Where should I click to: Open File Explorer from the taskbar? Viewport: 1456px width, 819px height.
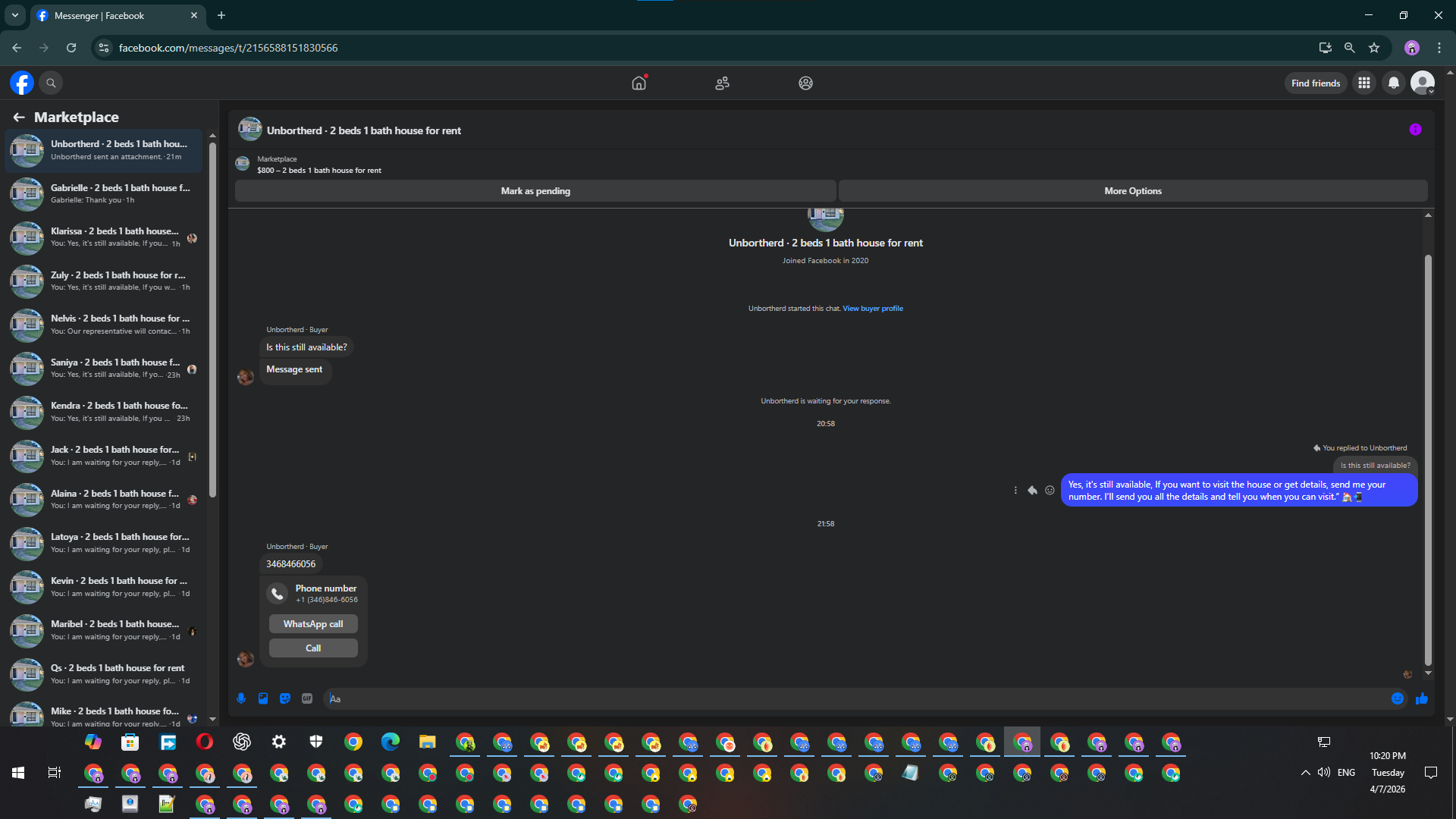[428, 742]
